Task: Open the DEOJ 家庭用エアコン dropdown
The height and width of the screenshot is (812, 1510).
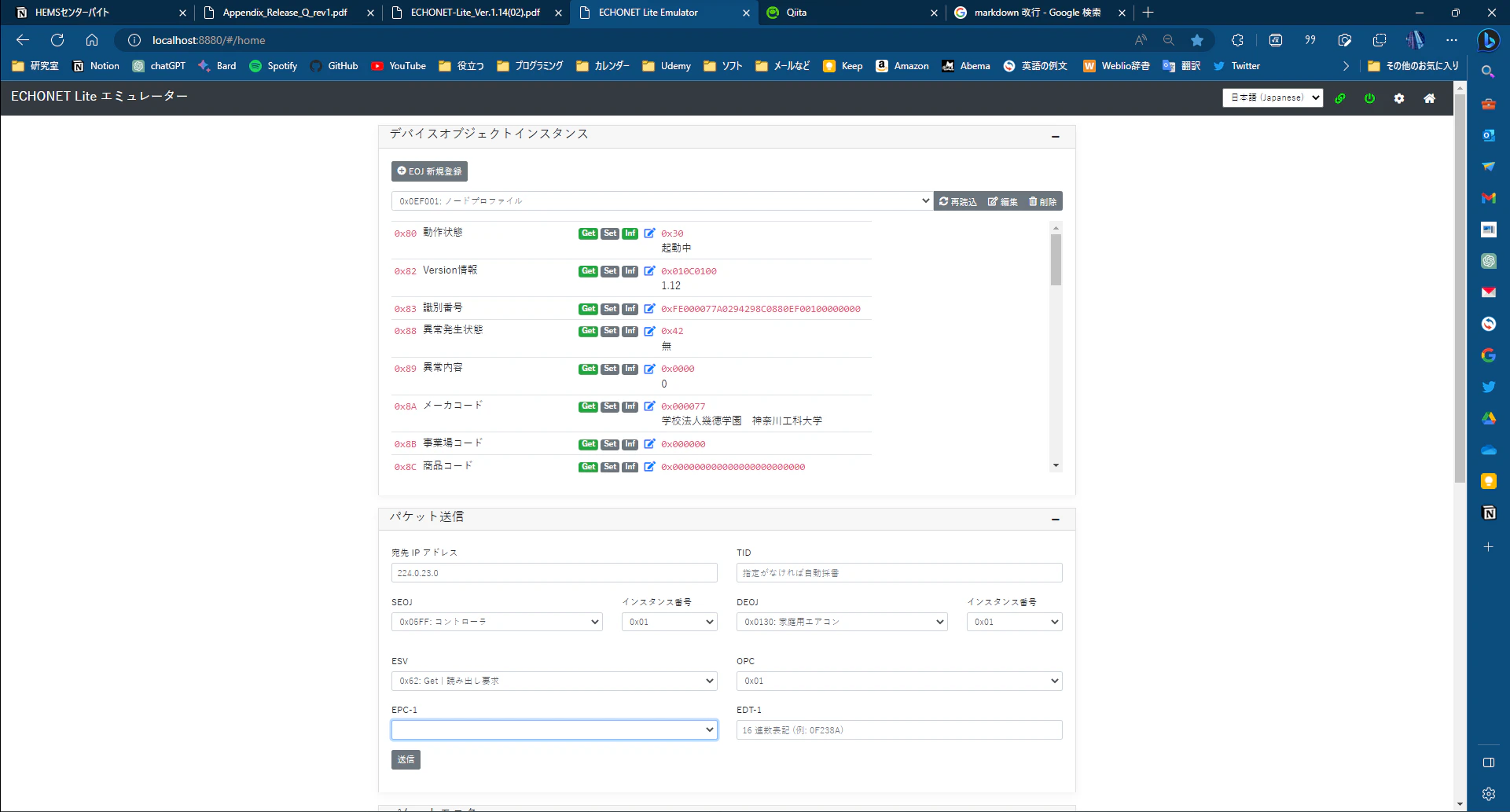Action: pos(842,622)
